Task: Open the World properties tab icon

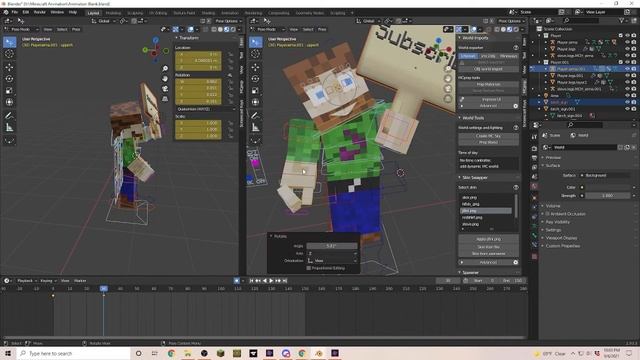Action: 534,186
